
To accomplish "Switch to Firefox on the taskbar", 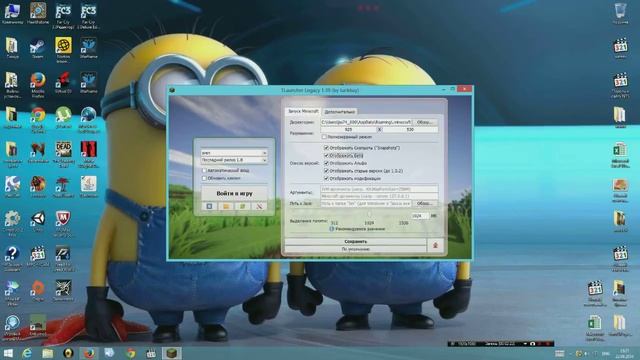I will point(89,353).
